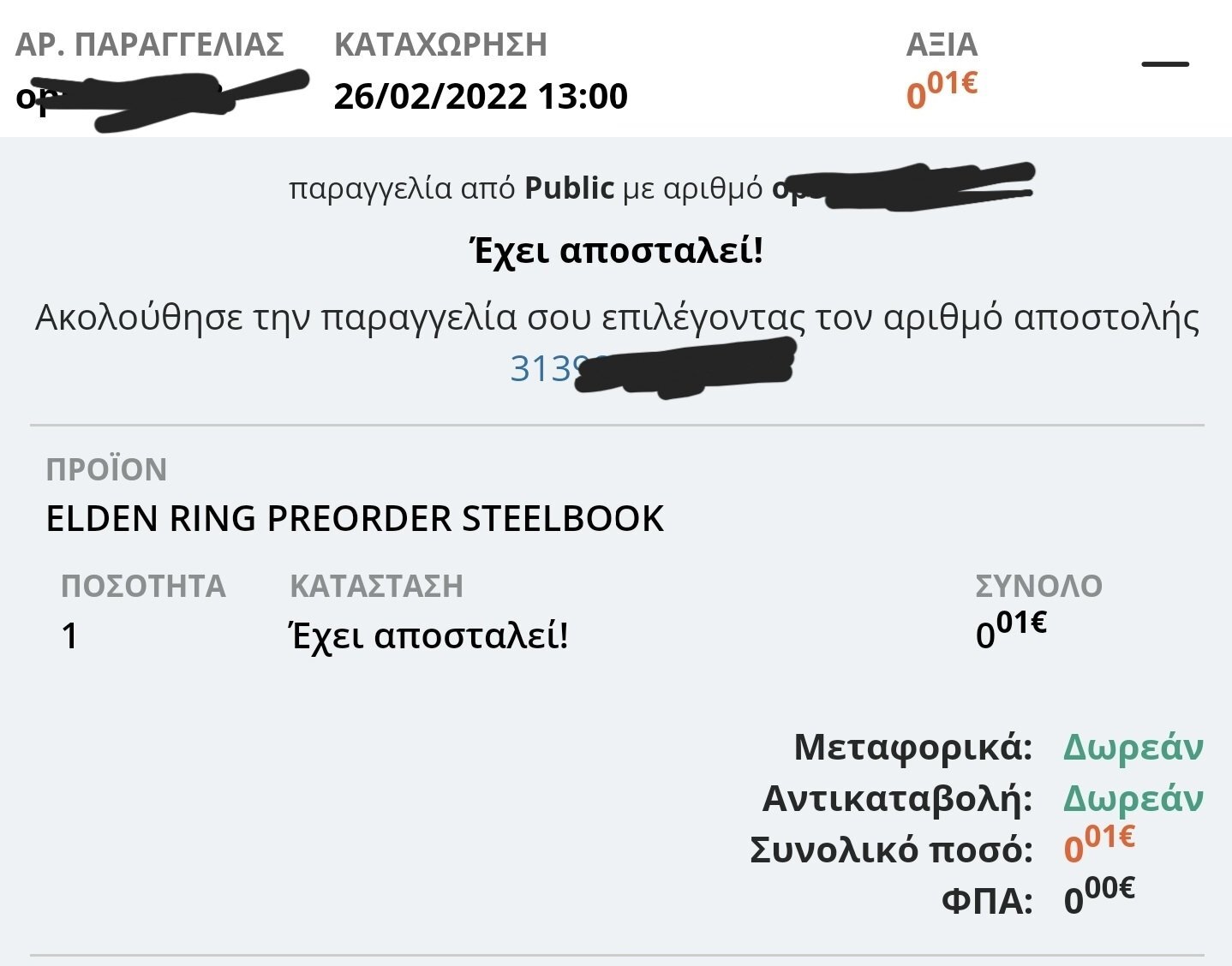This screenshot has height=966, width=1232.
Task: Click the ΦΠΑ amount
Action: 1099,897
